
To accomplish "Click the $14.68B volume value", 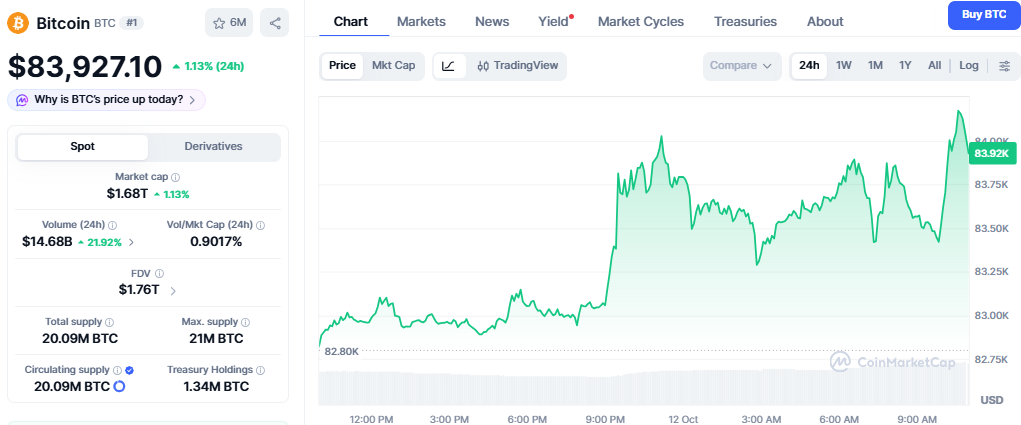I will pos(47,242).
